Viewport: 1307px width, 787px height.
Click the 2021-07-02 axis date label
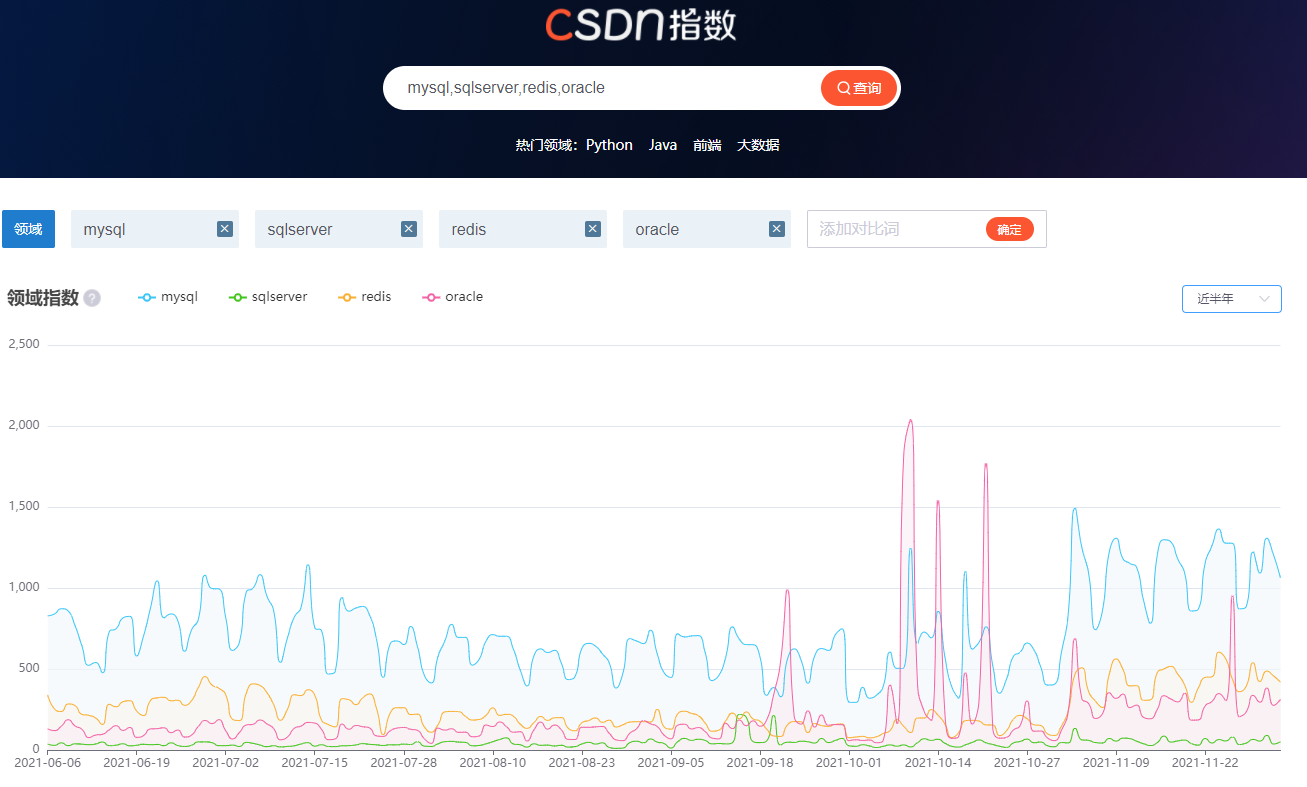226,762
